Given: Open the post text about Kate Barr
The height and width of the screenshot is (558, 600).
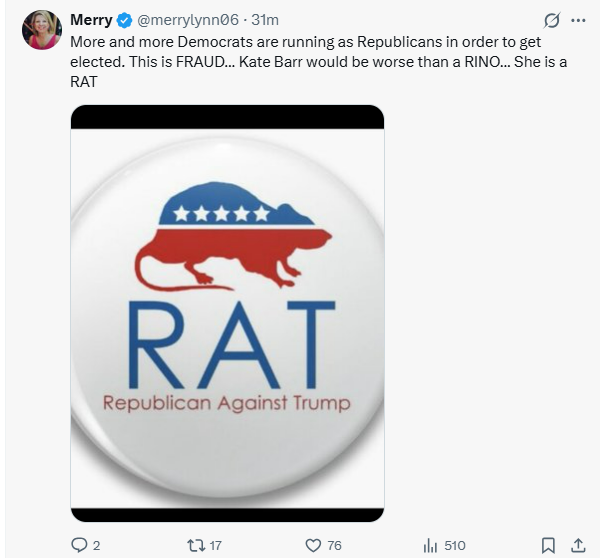Looking at the screenshot, I should [300, 62].
